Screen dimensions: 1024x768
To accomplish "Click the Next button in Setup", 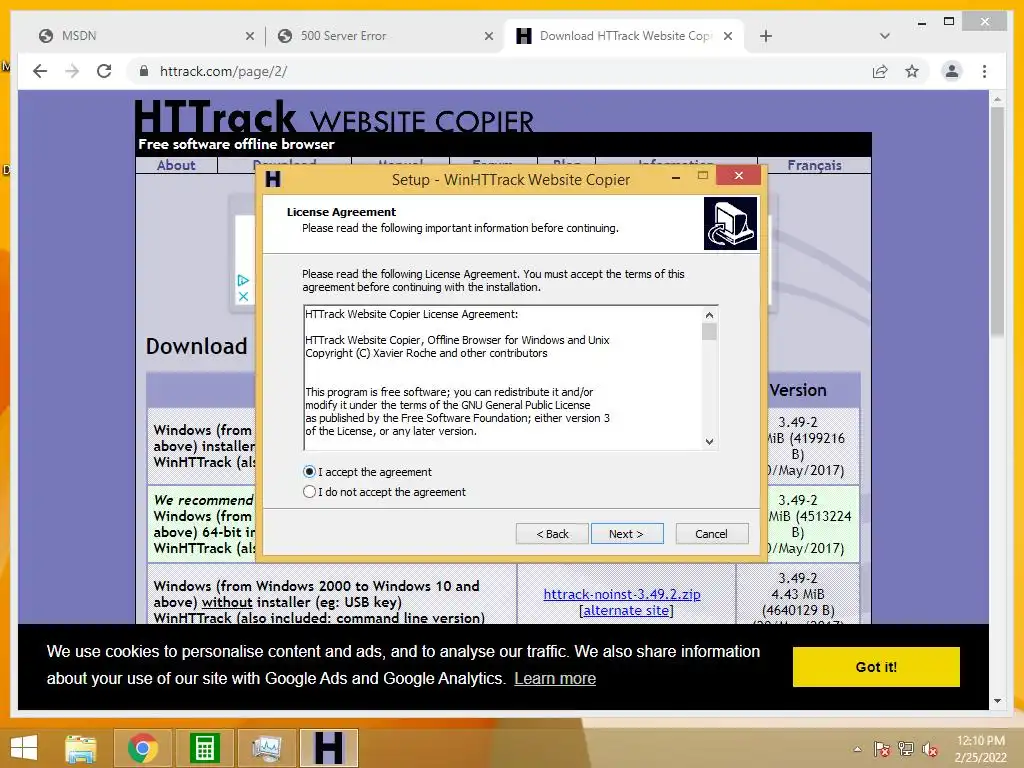I will [627, 534].
